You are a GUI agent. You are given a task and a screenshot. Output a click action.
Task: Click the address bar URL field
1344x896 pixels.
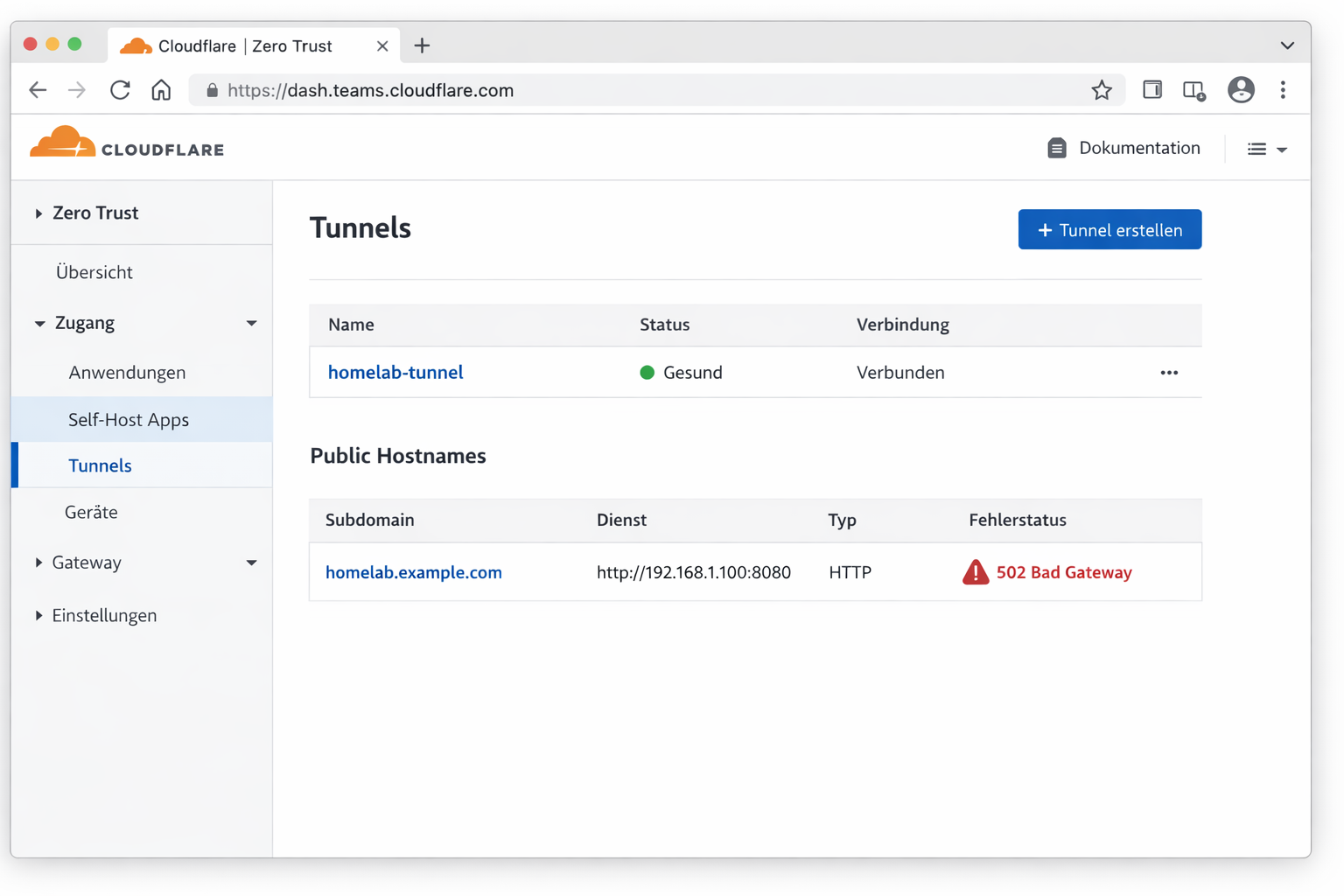point(656,90)
